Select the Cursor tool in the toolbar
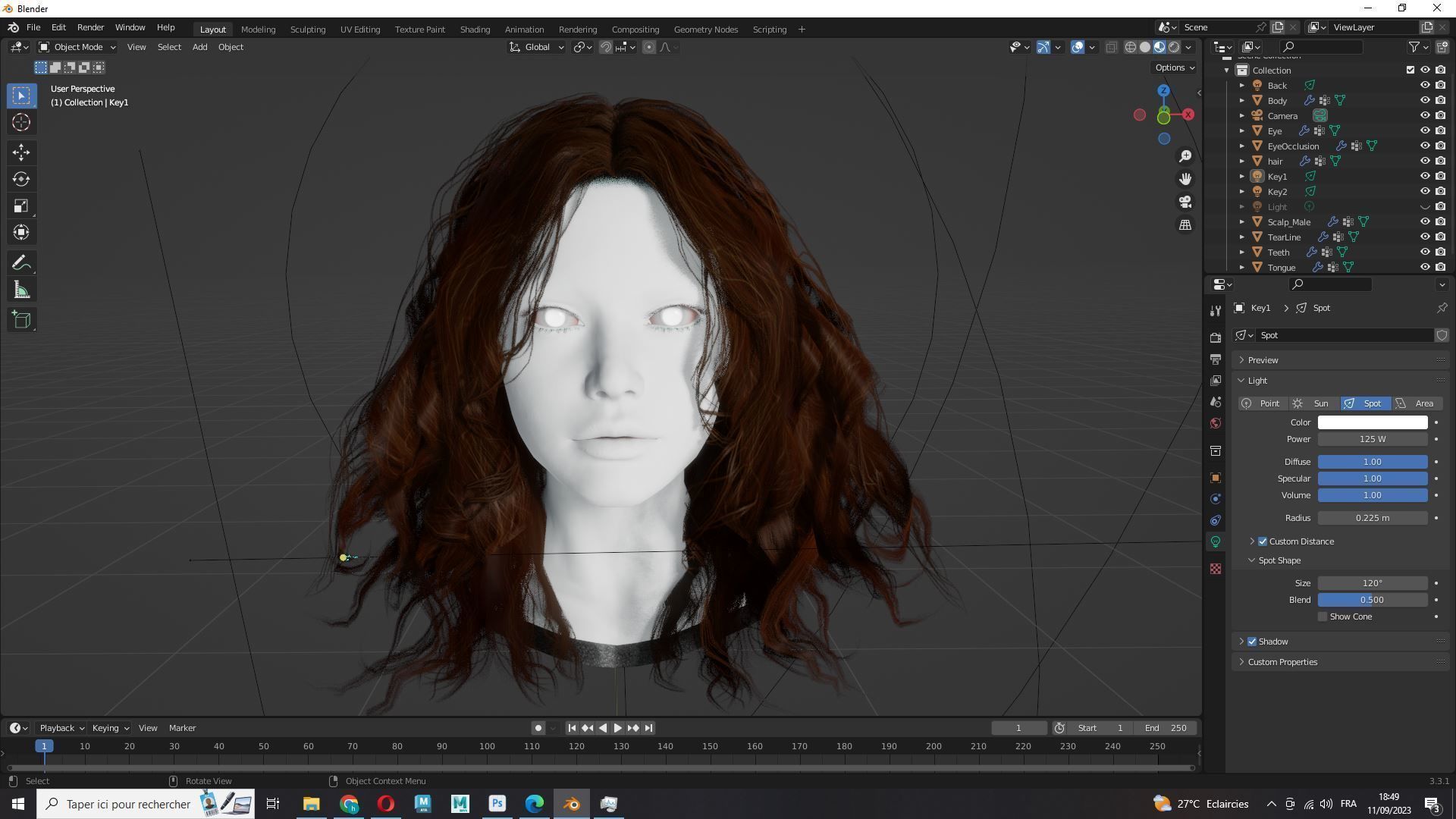The image size is (1456, 819). [x=21, y=122]
